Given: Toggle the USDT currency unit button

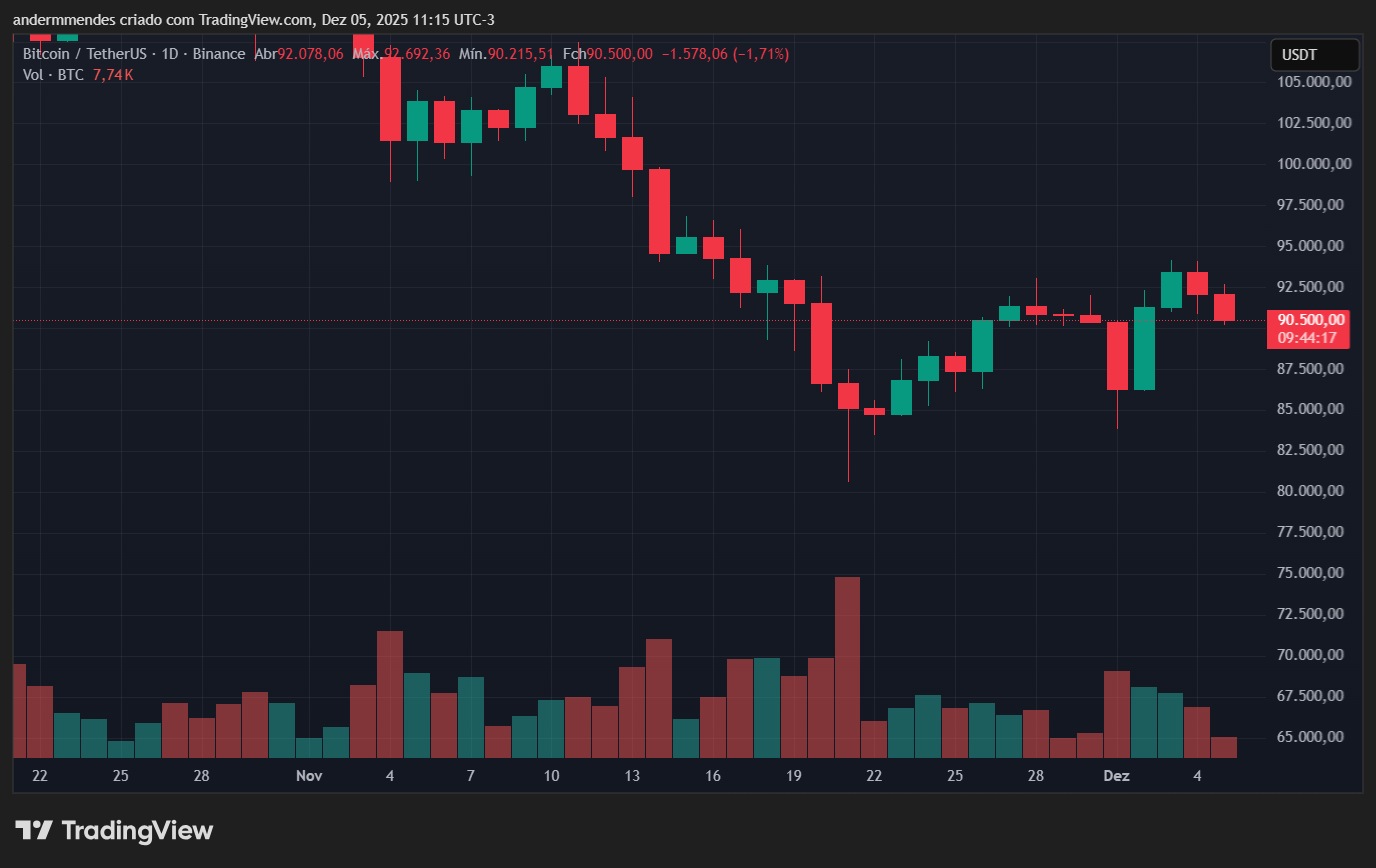Looking at the screenshot, I should 1314,54.
